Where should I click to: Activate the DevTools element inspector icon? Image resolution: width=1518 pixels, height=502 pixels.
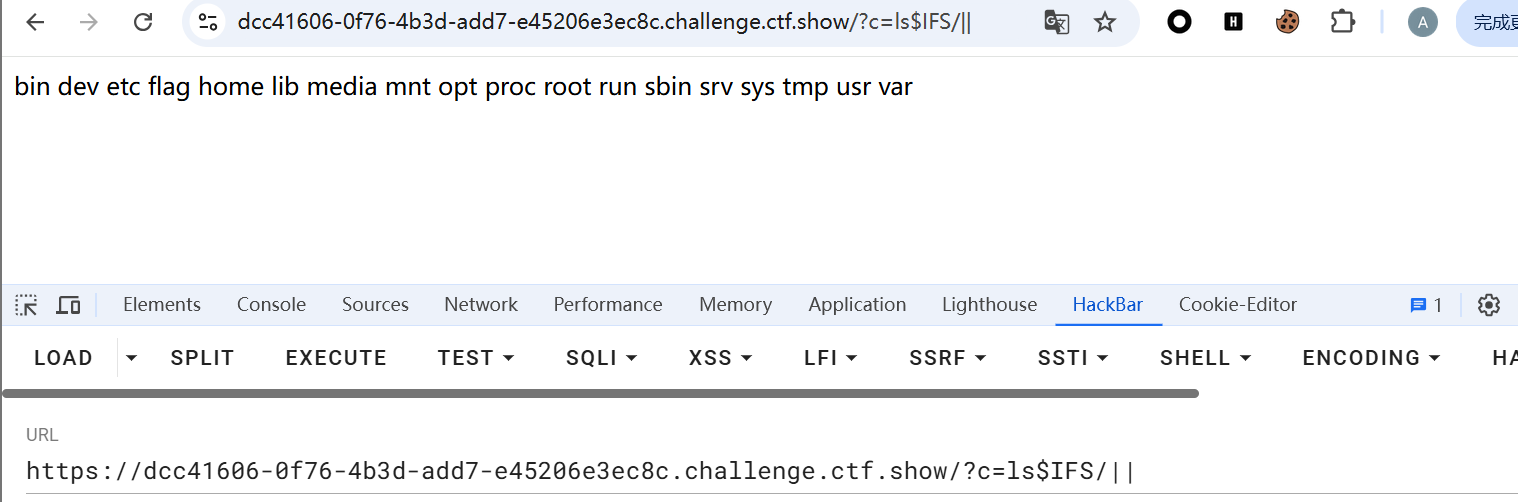point(26,305)
